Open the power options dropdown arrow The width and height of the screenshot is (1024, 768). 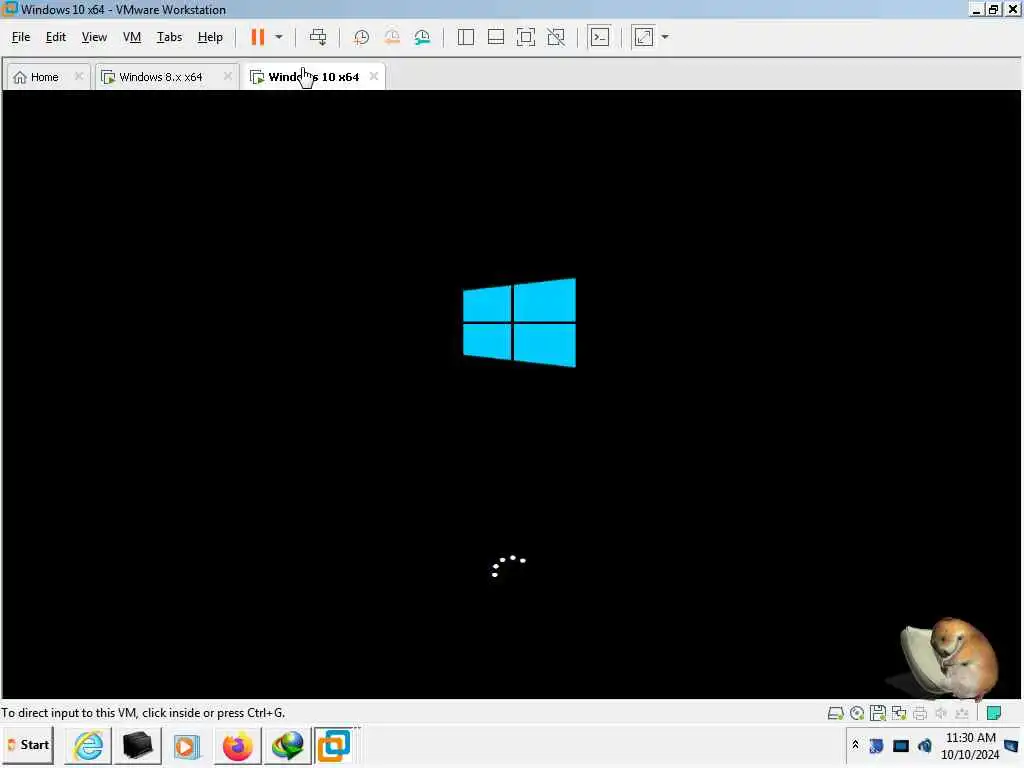[279, 37]
